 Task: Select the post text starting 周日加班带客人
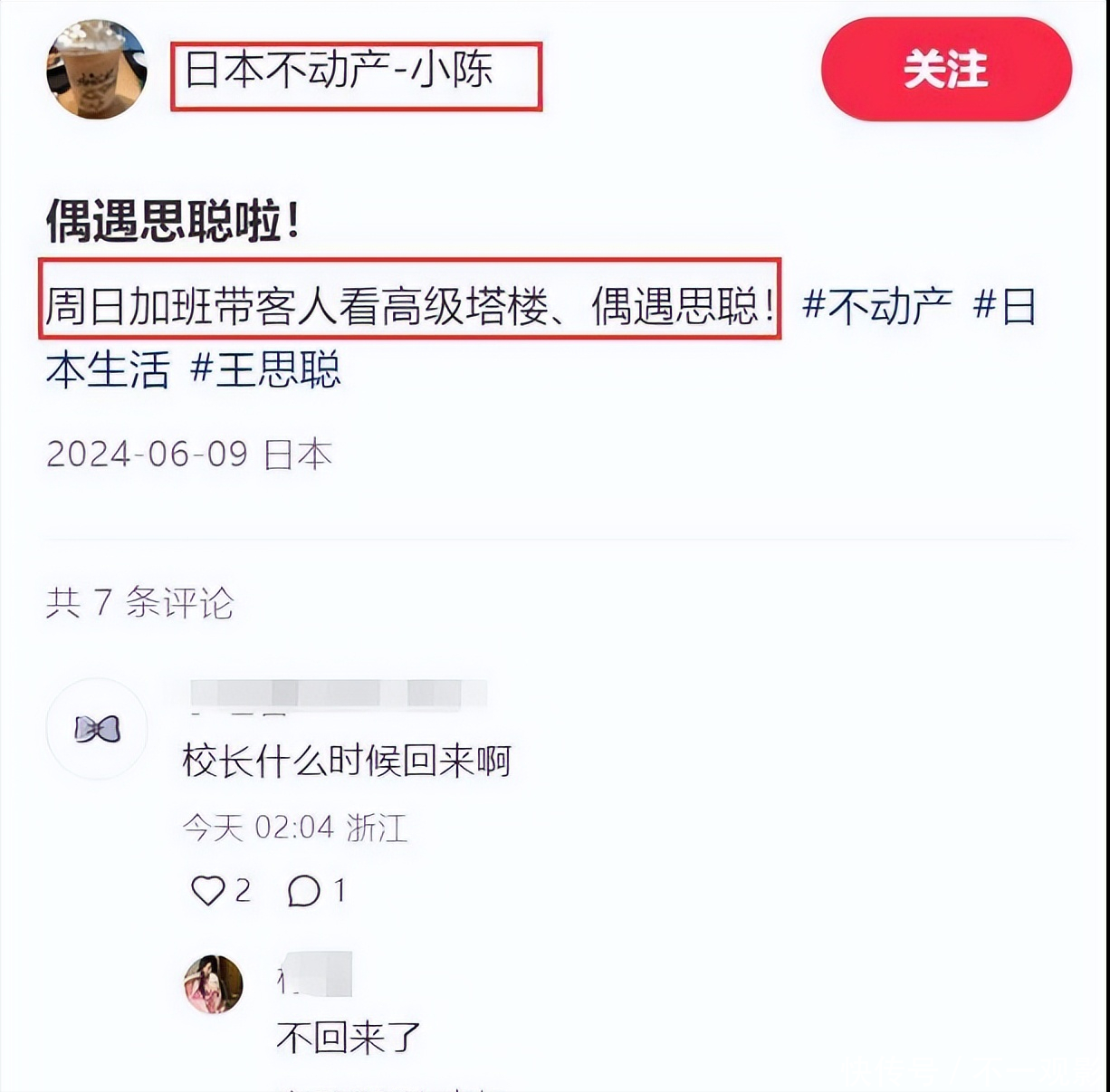click(x=410, y=306)
